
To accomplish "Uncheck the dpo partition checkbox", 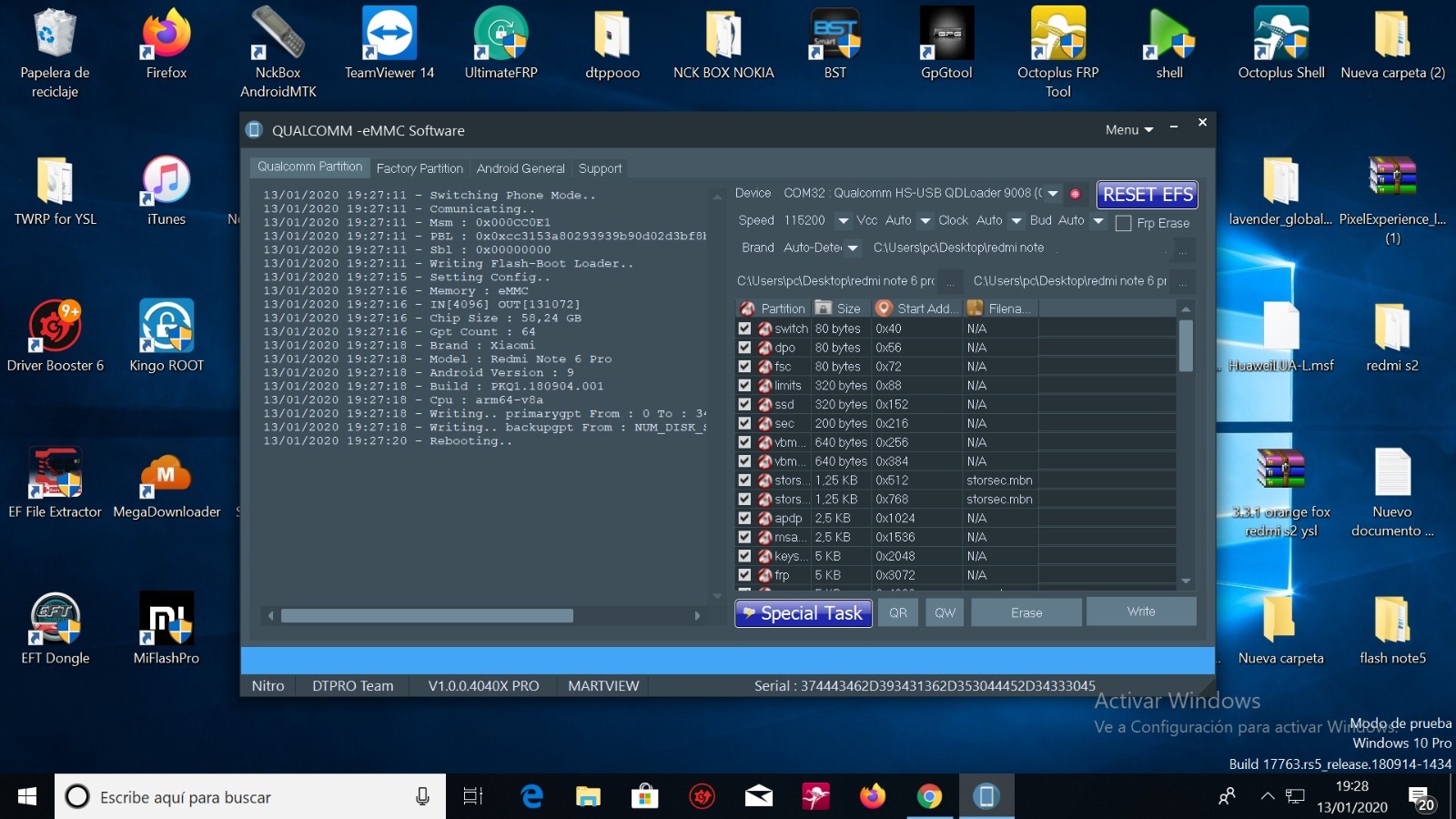I will click(744, 348).
